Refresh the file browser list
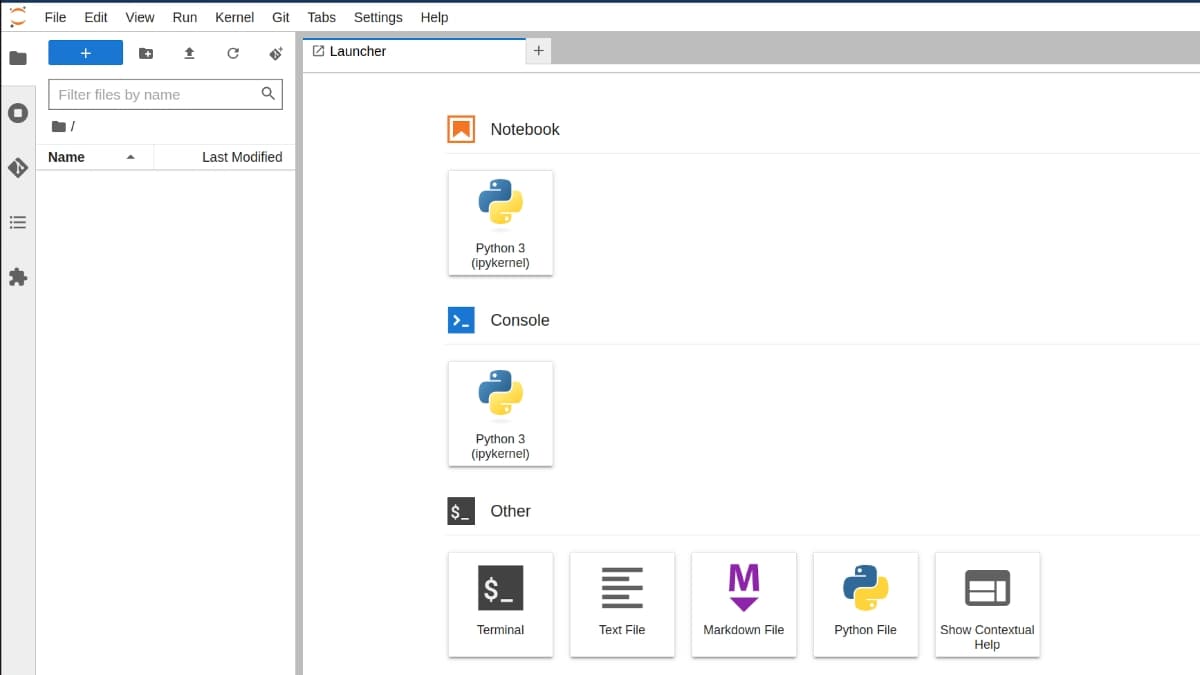 pos(233,53)
